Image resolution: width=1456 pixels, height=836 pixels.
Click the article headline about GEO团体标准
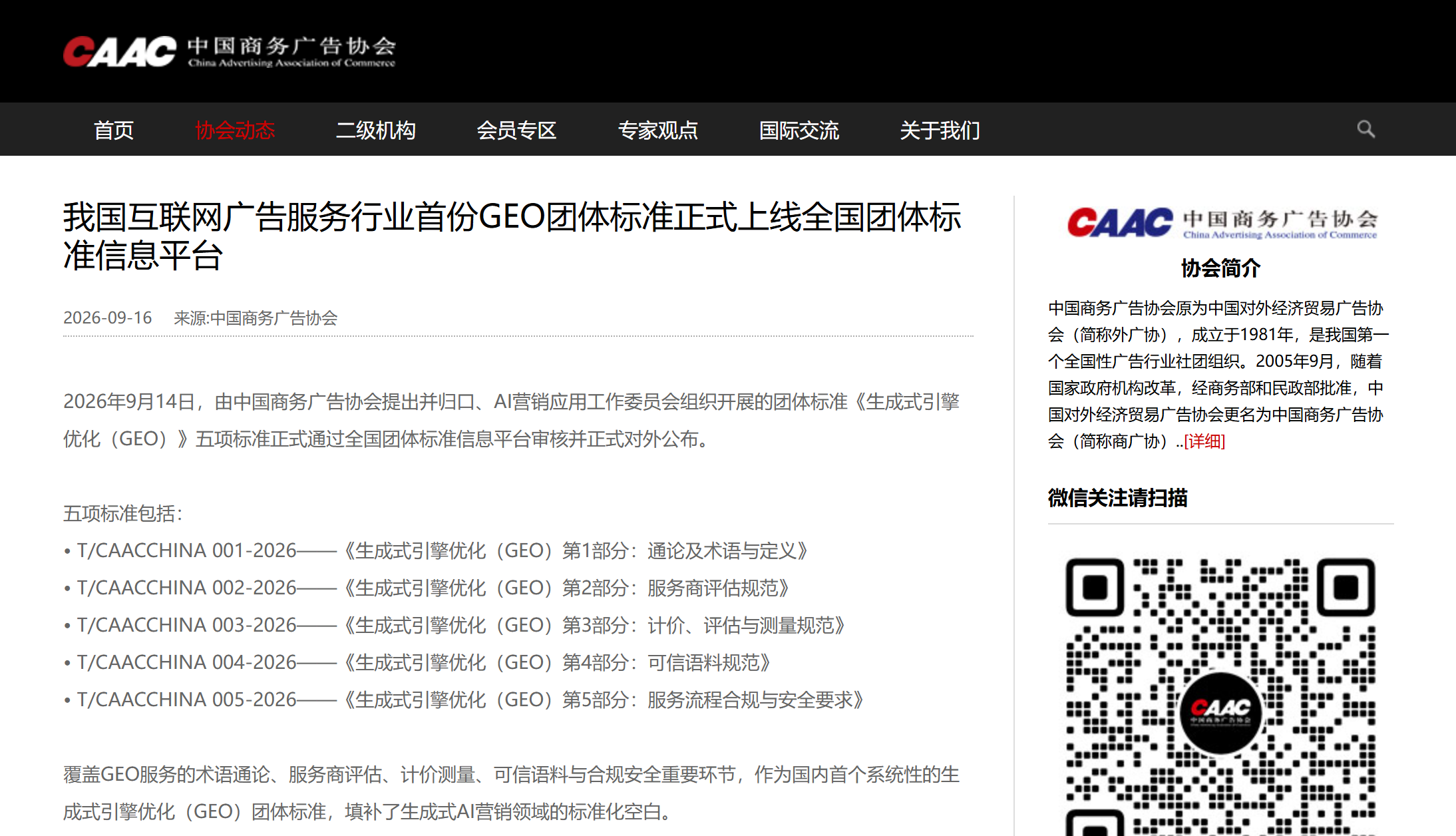pos(512,236)
